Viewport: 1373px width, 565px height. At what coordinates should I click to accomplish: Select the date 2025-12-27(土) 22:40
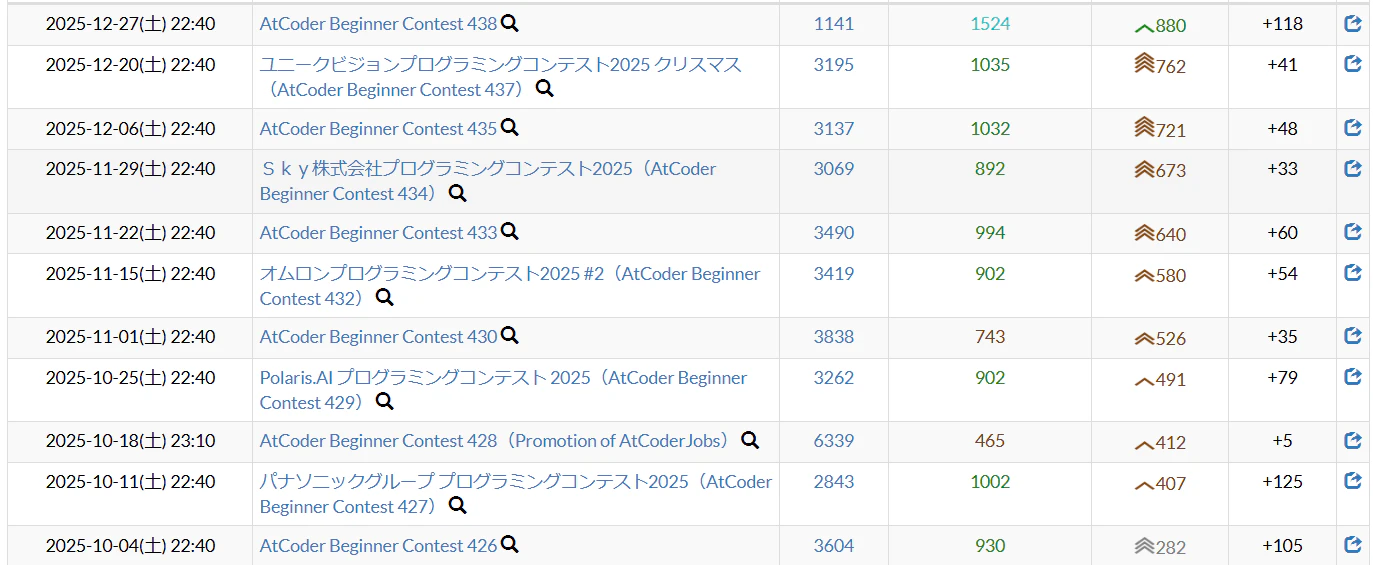pos(130,24)
